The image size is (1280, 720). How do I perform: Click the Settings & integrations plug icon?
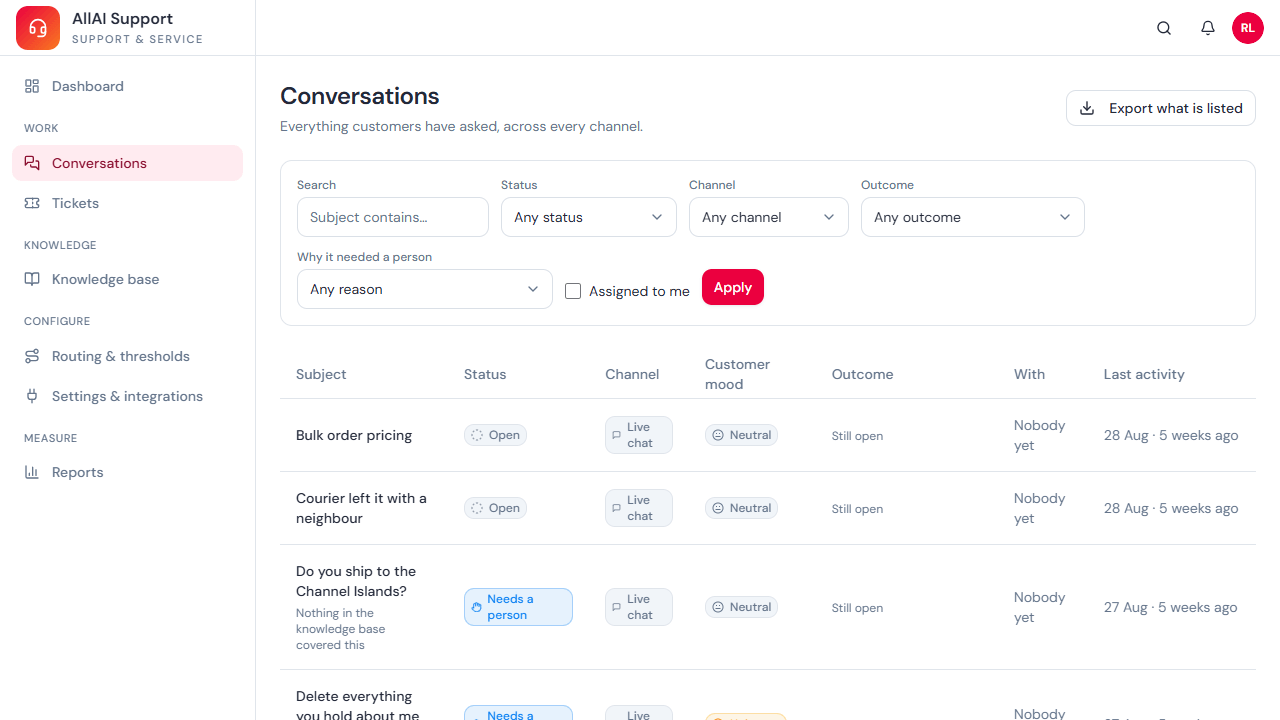tap(32, 396)
